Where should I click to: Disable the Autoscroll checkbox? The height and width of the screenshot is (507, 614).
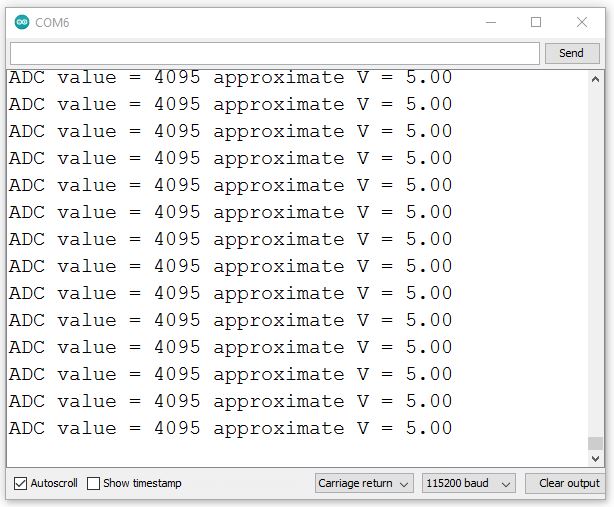[20, 484]
